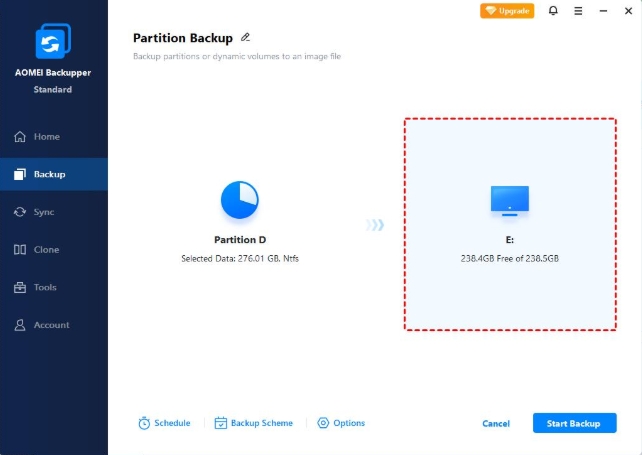This screenshot has width=642, height=455.
Task: Click the pencil icon to rename Partition Backup
Action: point(245,37)
